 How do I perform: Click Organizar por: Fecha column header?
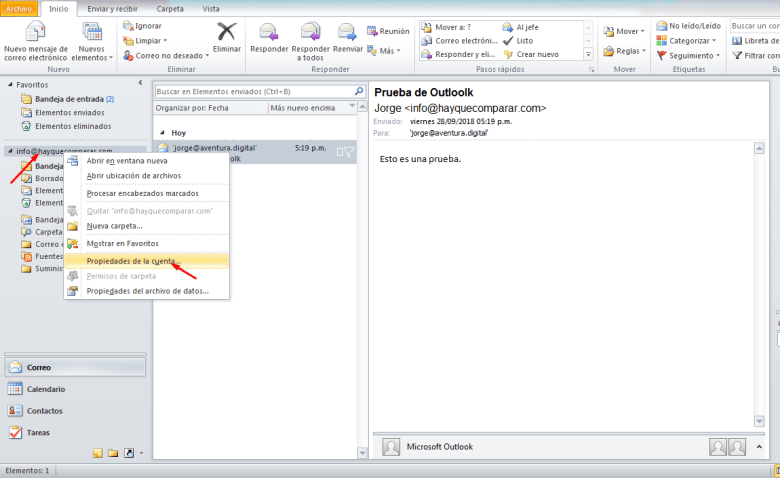(192, 107)
